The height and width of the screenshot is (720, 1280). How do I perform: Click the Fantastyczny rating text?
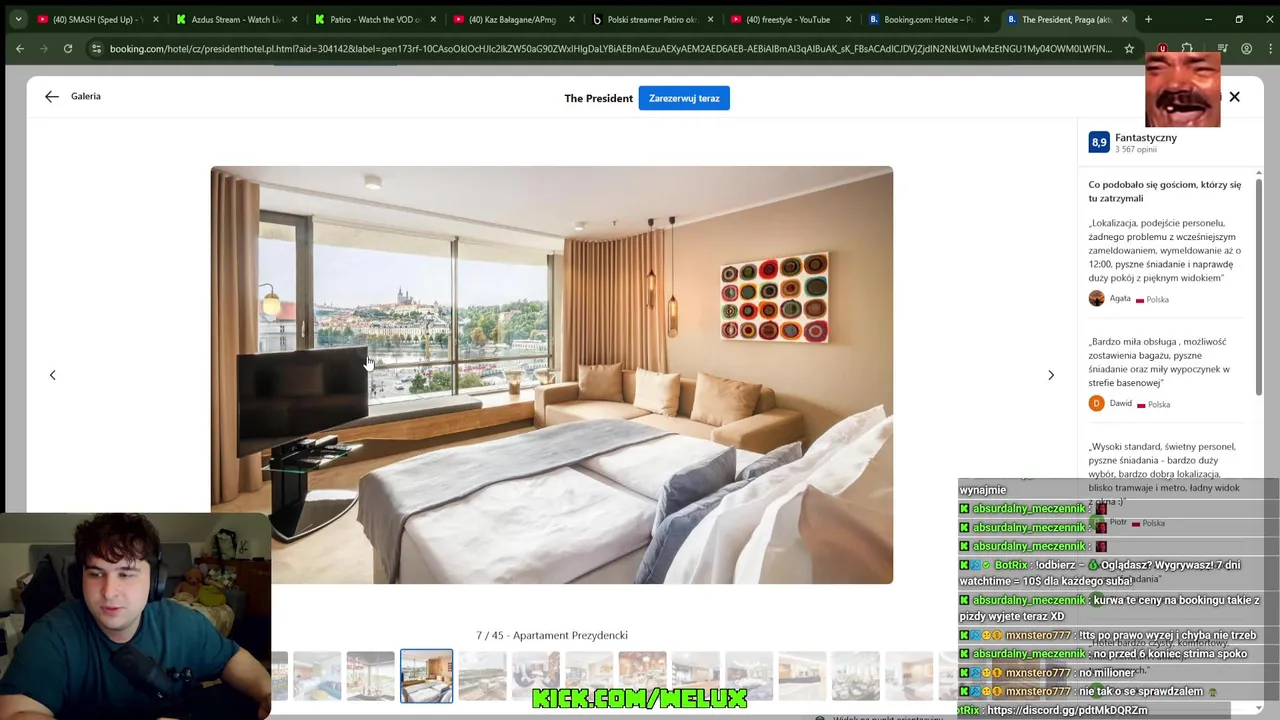point(1146,137)
